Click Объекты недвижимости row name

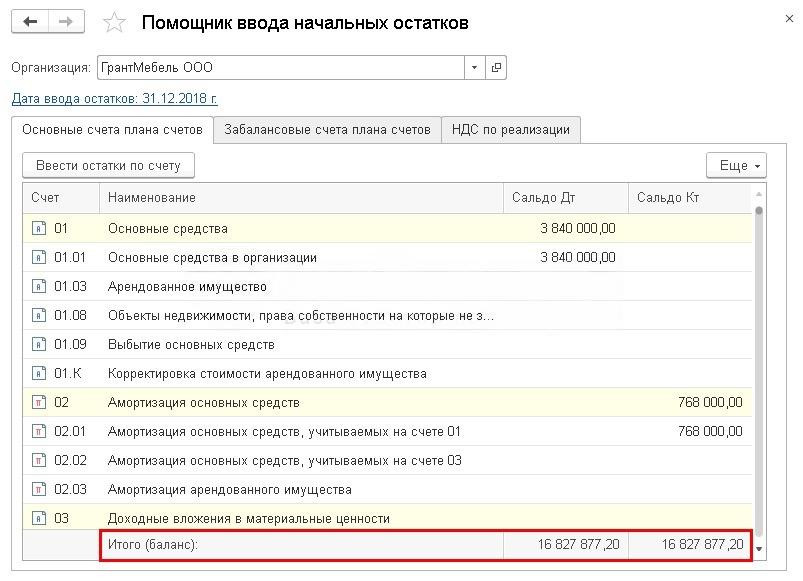301,316
